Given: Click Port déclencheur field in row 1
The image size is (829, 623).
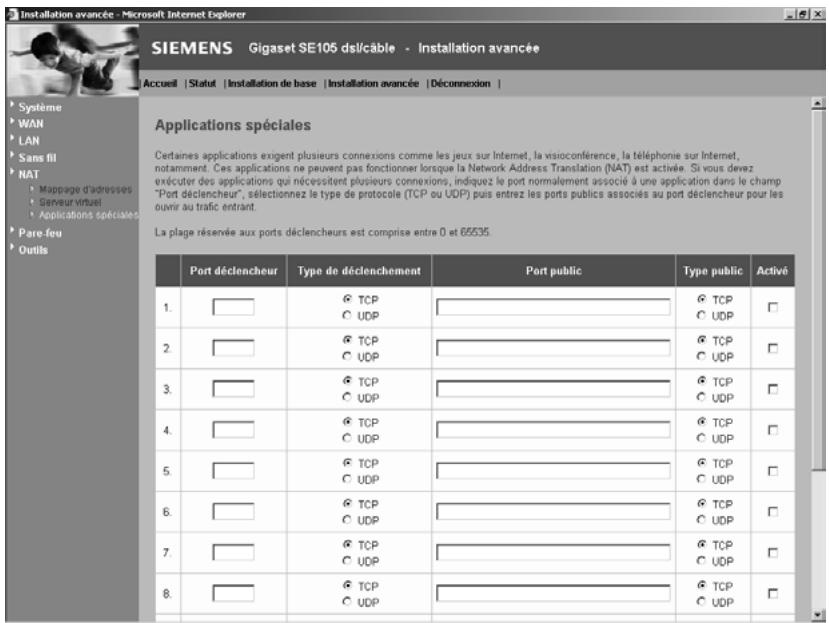Looking at the screenshot, I should point(233,307).
